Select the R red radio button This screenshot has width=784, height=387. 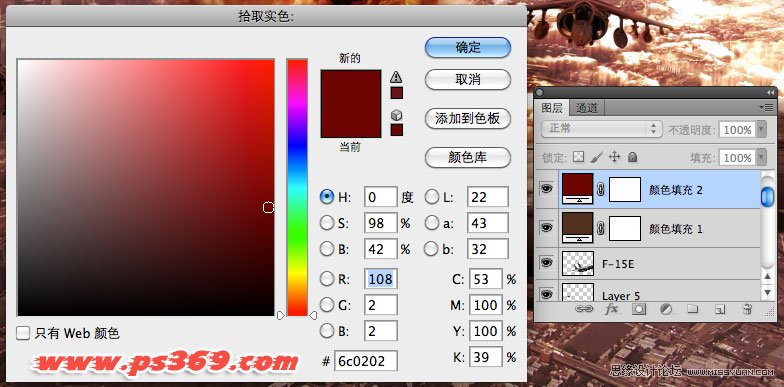(327, 279)
